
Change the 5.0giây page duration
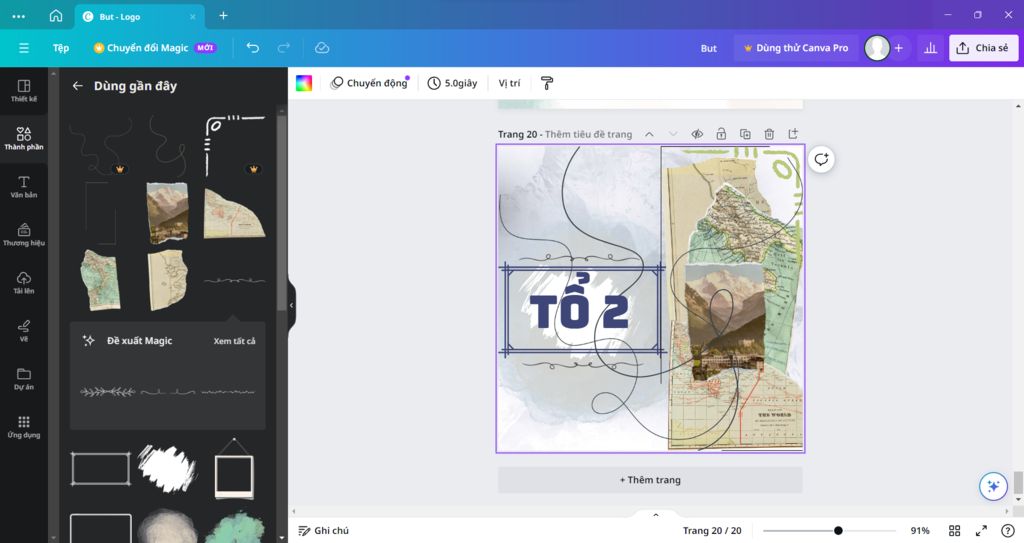coord(453,83)
